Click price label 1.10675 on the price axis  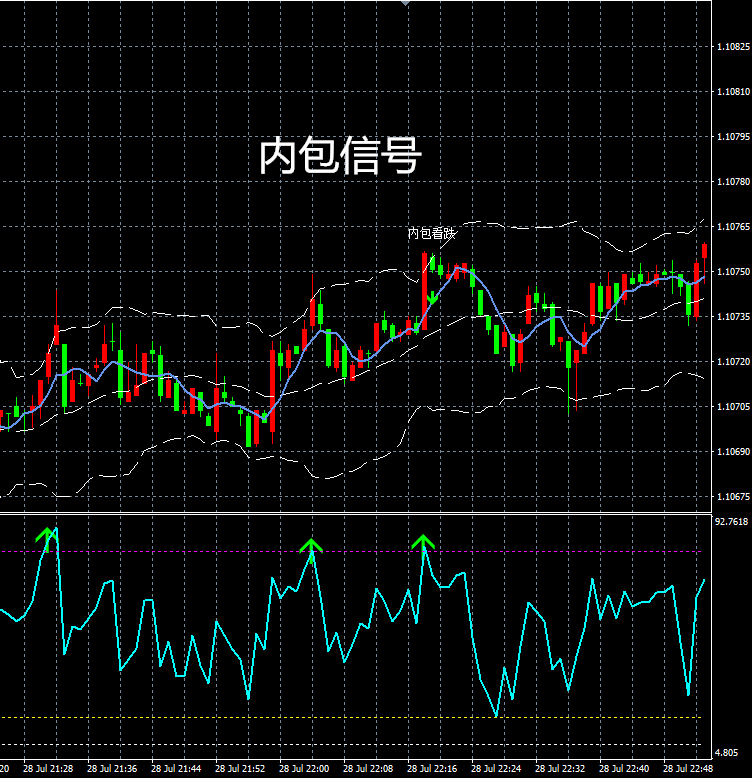(x=734, y=497)
